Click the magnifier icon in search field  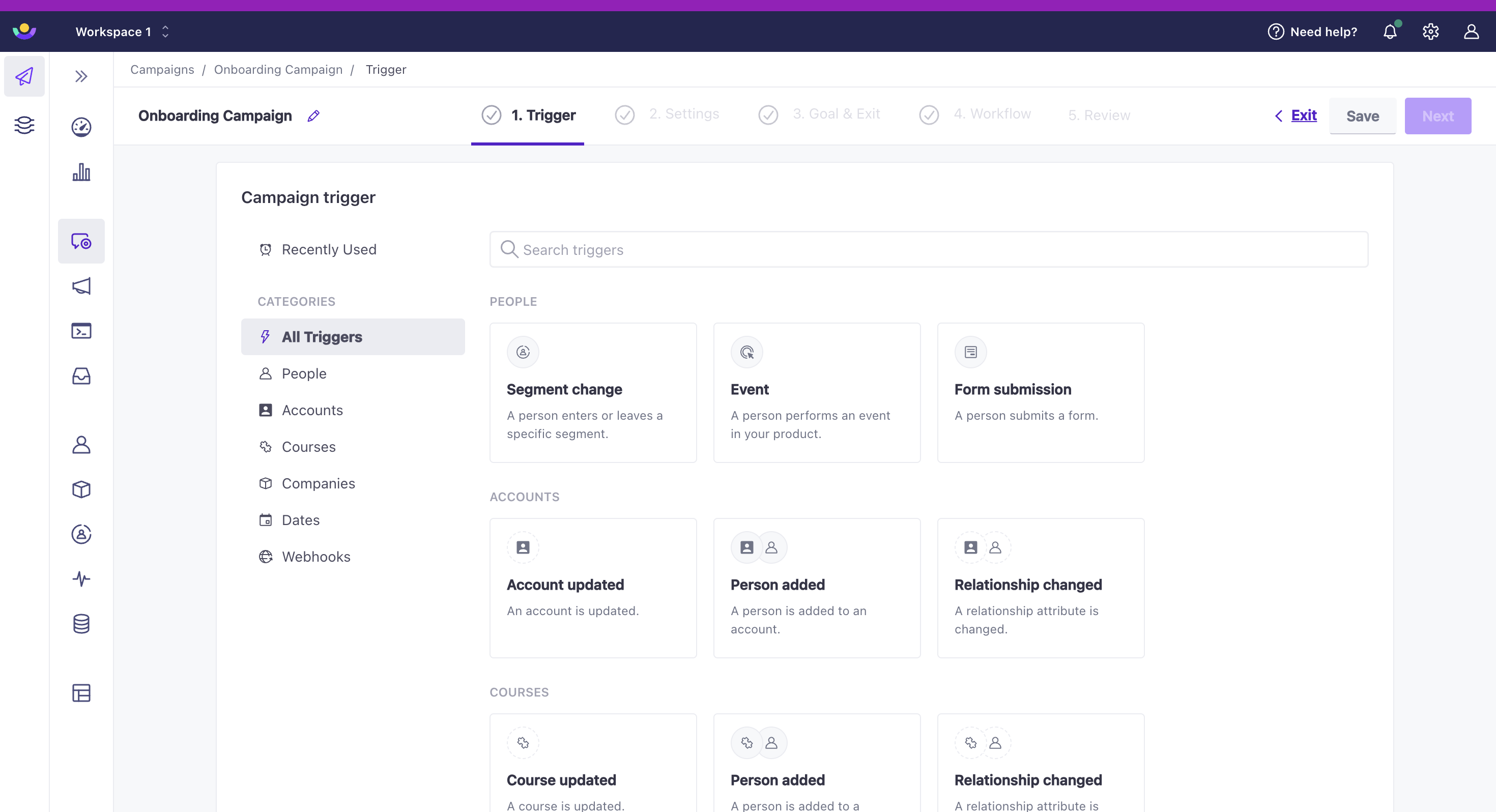[509, 249]
